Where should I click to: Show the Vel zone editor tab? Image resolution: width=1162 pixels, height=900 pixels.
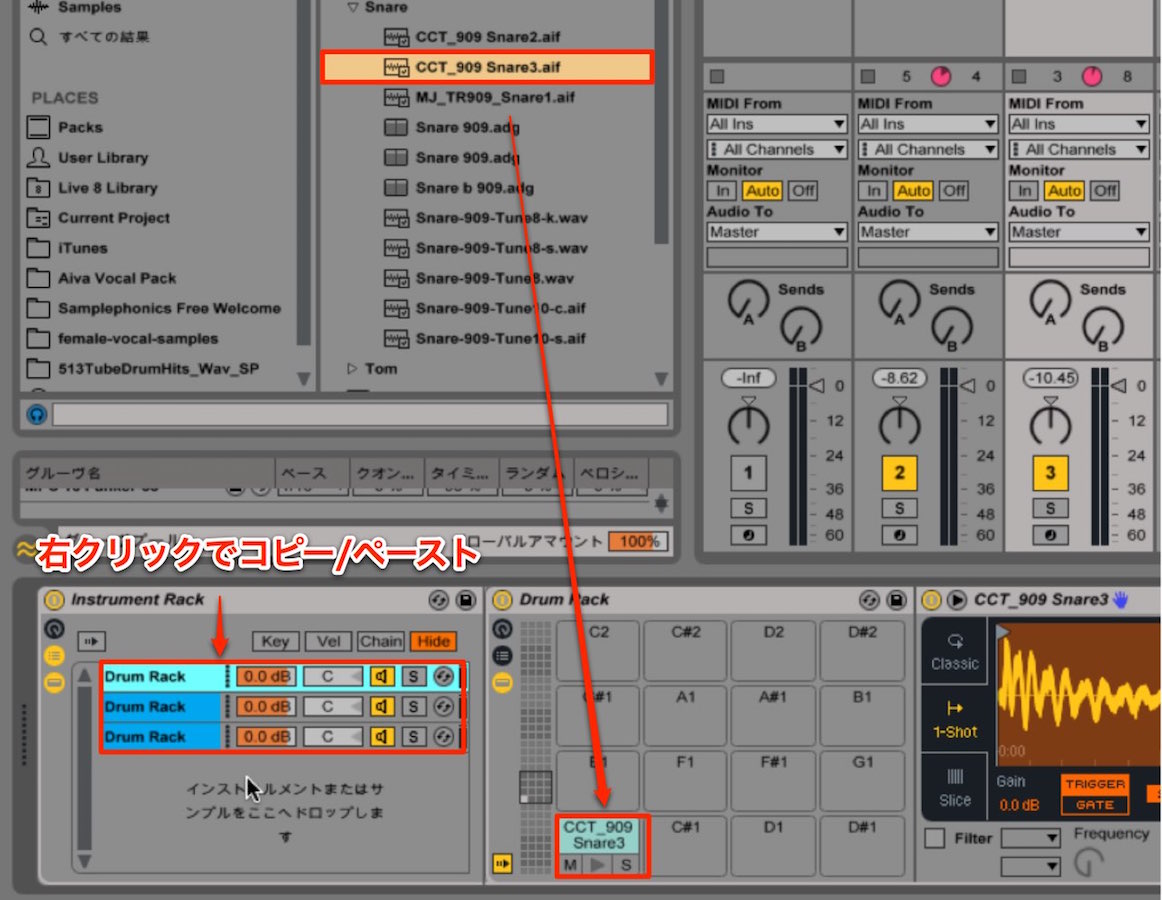point(329,641)
